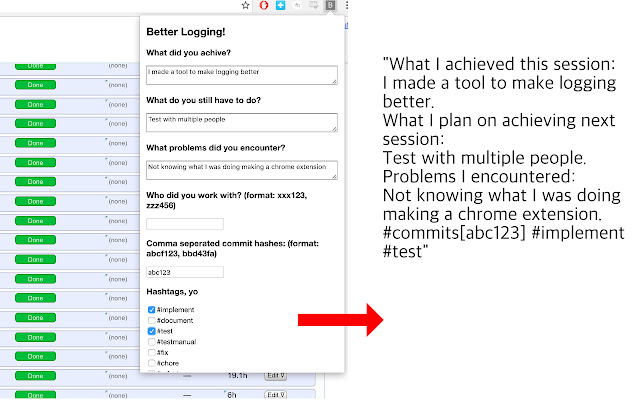Open the Edit dropdown on the 6h row
Screen dimensions: 640x400
point(275,394)
